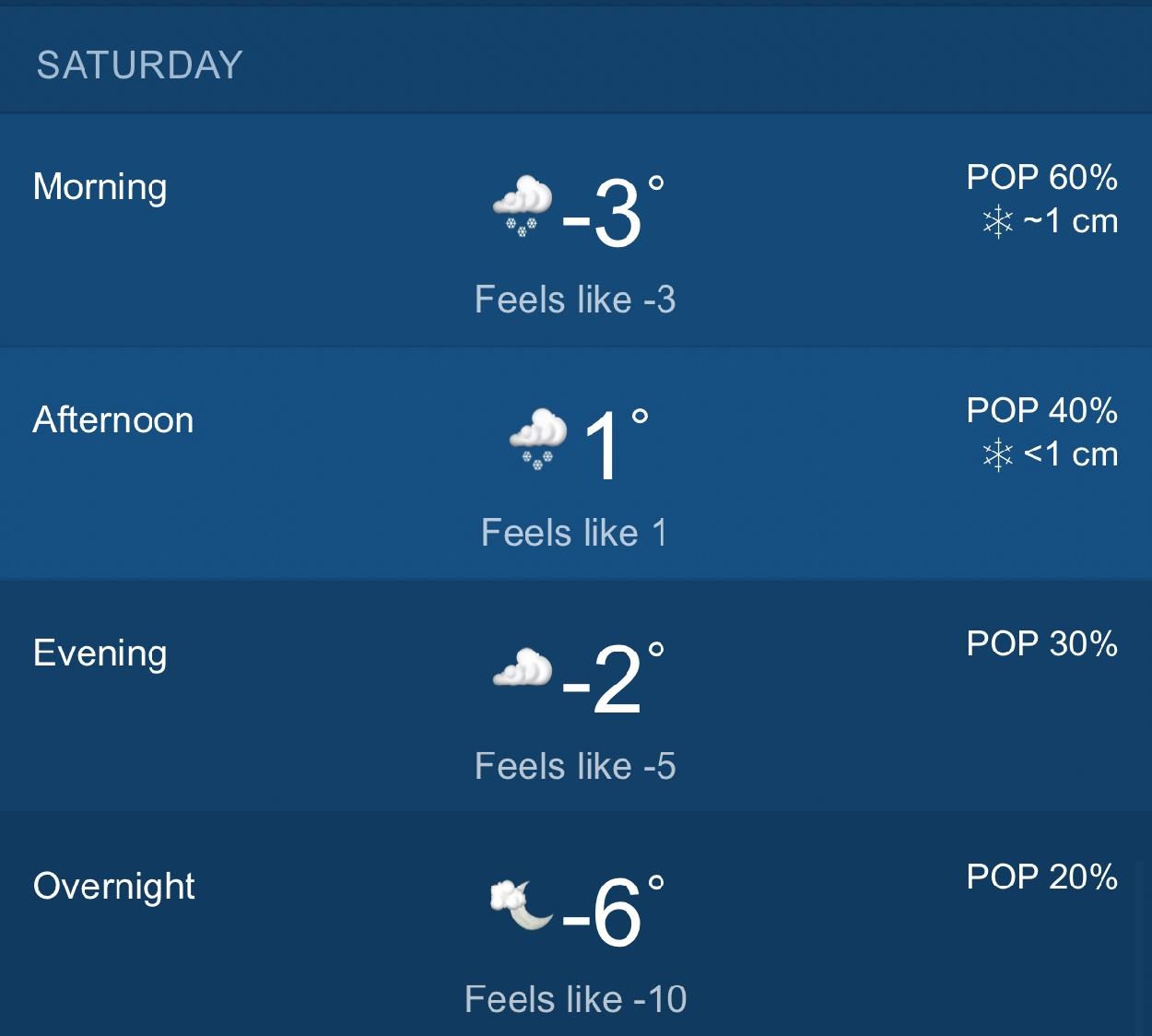This screenshot has height=1036, width=1152.
Task: Tap the Afternoon 1 degree temperature
Action: 616,445
